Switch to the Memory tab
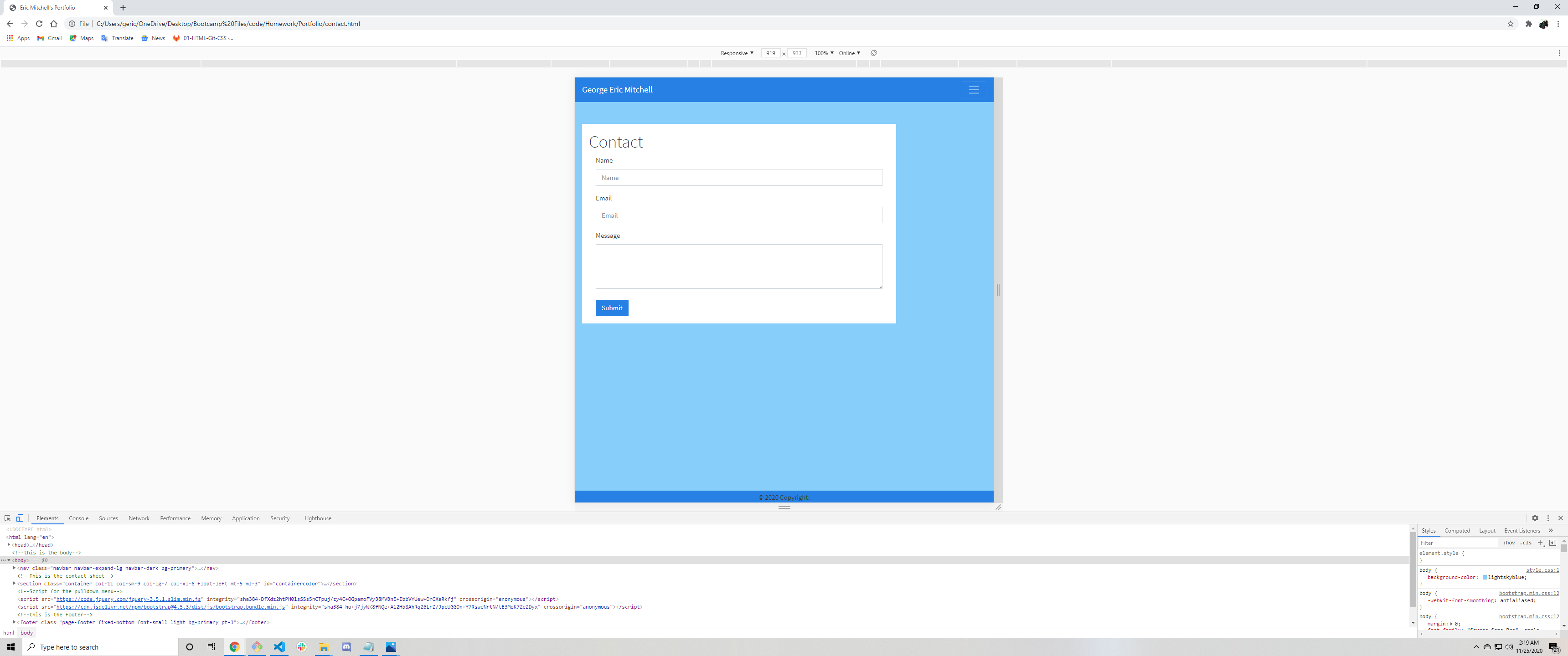This screenshot has height=656, width=1568. pyautogui.click(x=211, y=518)
